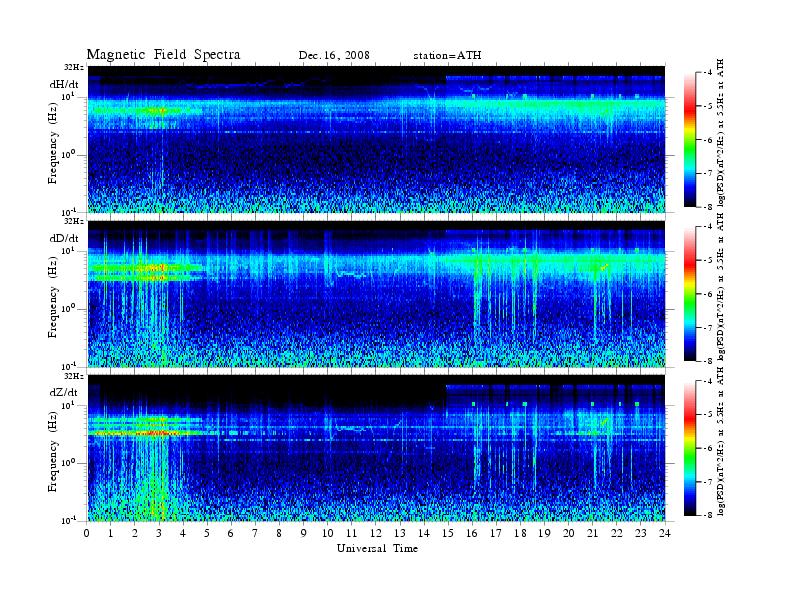Click the "-8" value on dZ/dt color scale
The image size is (792, 612).
click(x=708, y=515)
